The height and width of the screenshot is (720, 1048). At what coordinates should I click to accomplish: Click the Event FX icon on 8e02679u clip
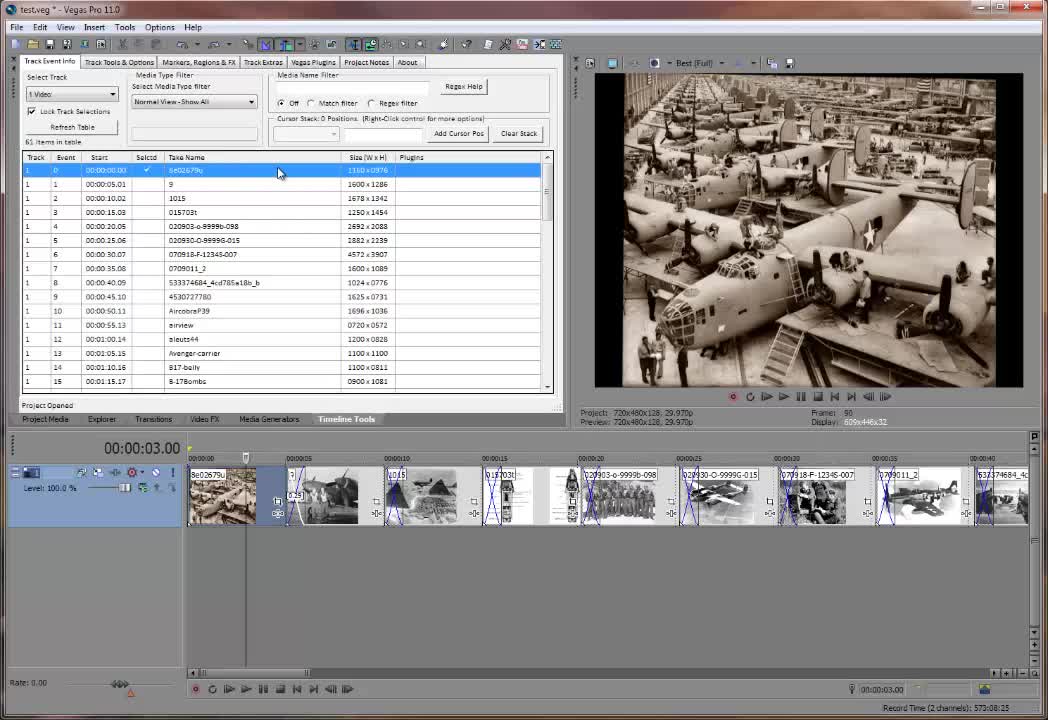[x=277, y=513]
